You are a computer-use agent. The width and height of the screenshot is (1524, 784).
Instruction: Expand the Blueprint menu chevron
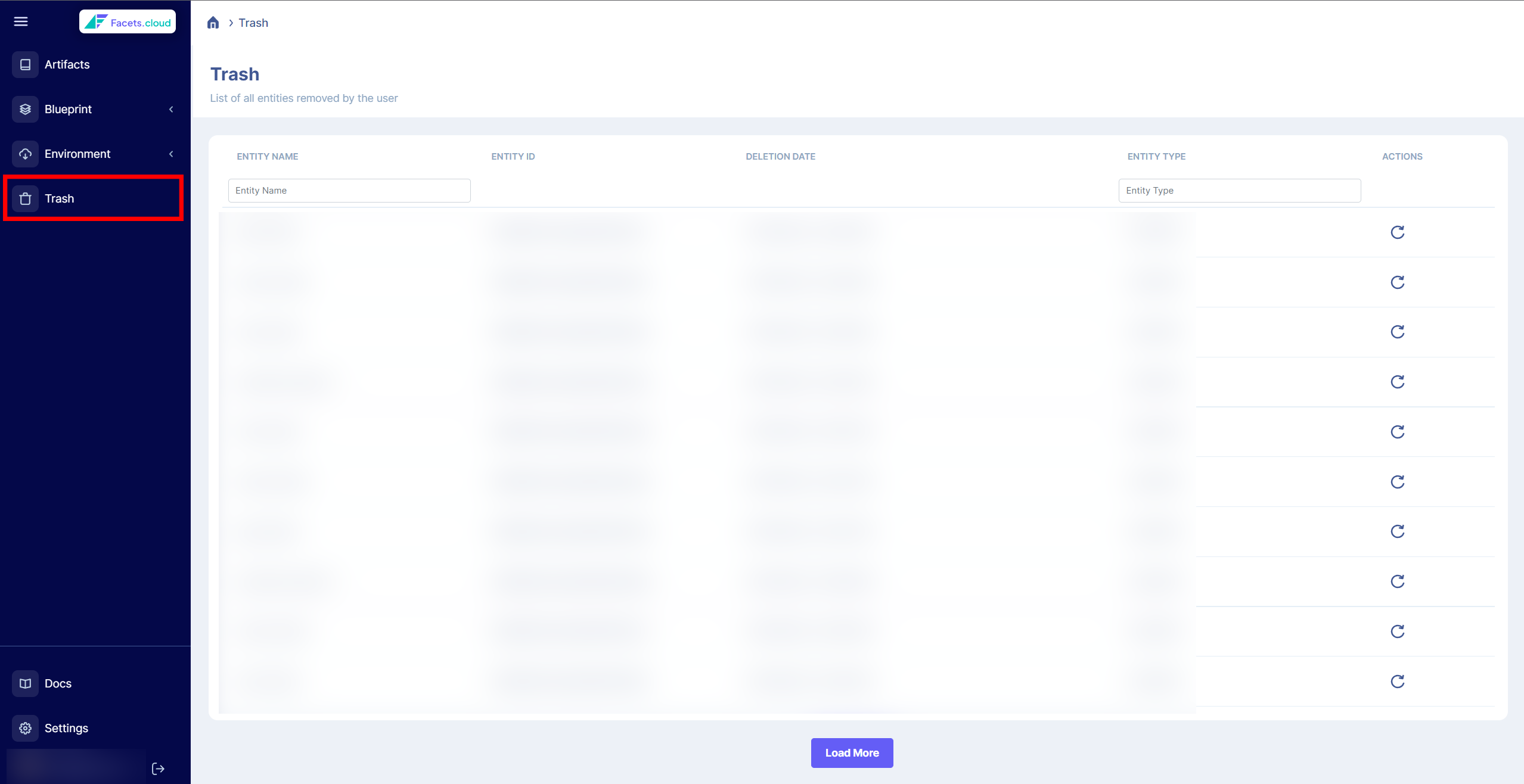171,109
